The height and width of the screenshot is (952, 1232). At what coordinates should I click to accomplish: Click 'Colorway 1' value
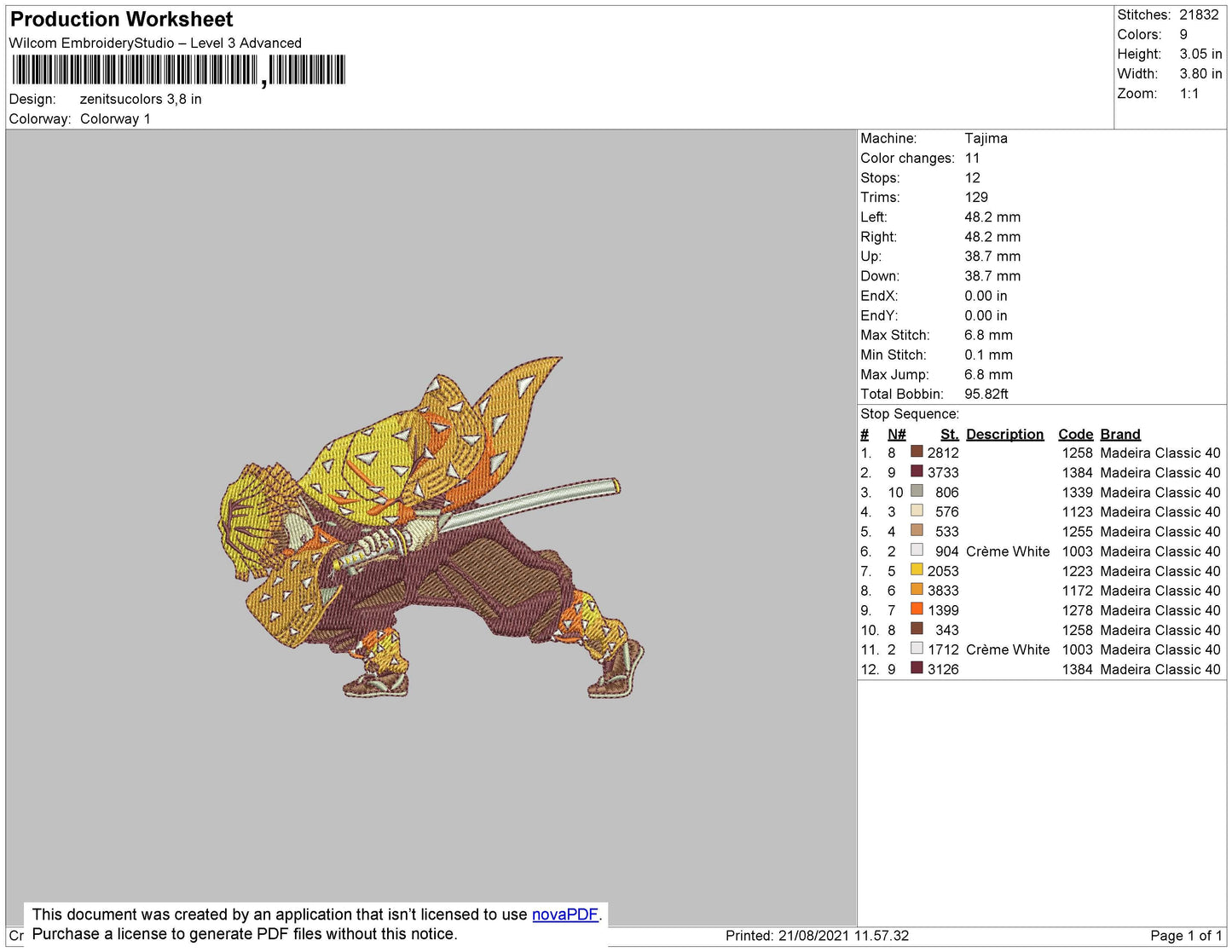pyautogui.click(x=115, y=118)
